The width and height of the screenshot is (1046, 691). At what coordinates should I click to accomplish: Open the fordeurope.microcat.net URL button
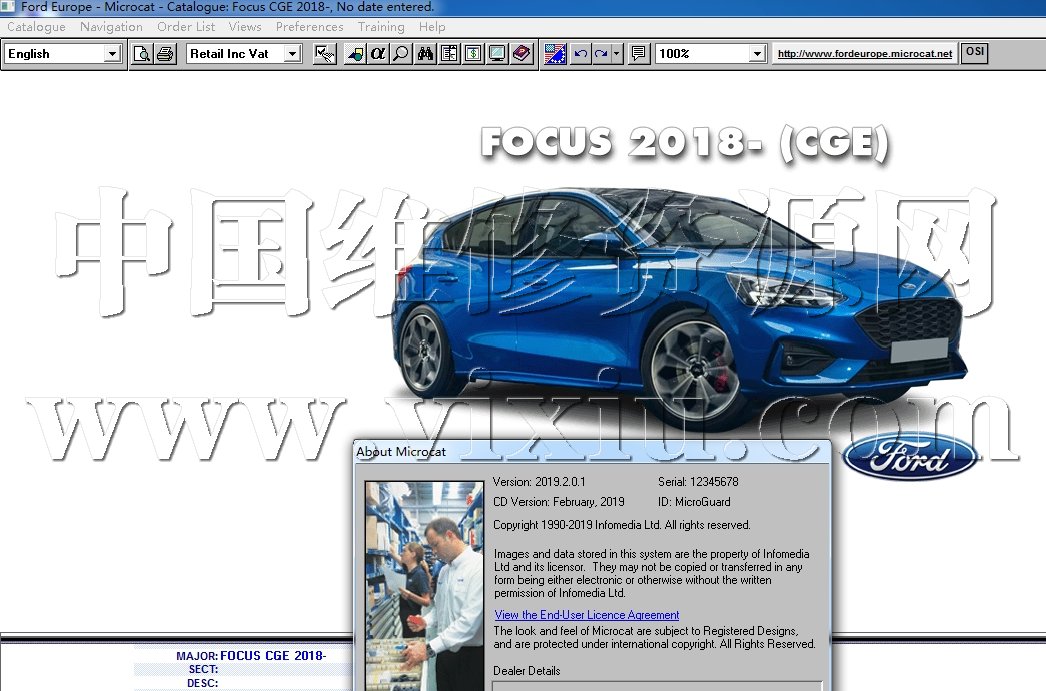click(x=865, y=54)
